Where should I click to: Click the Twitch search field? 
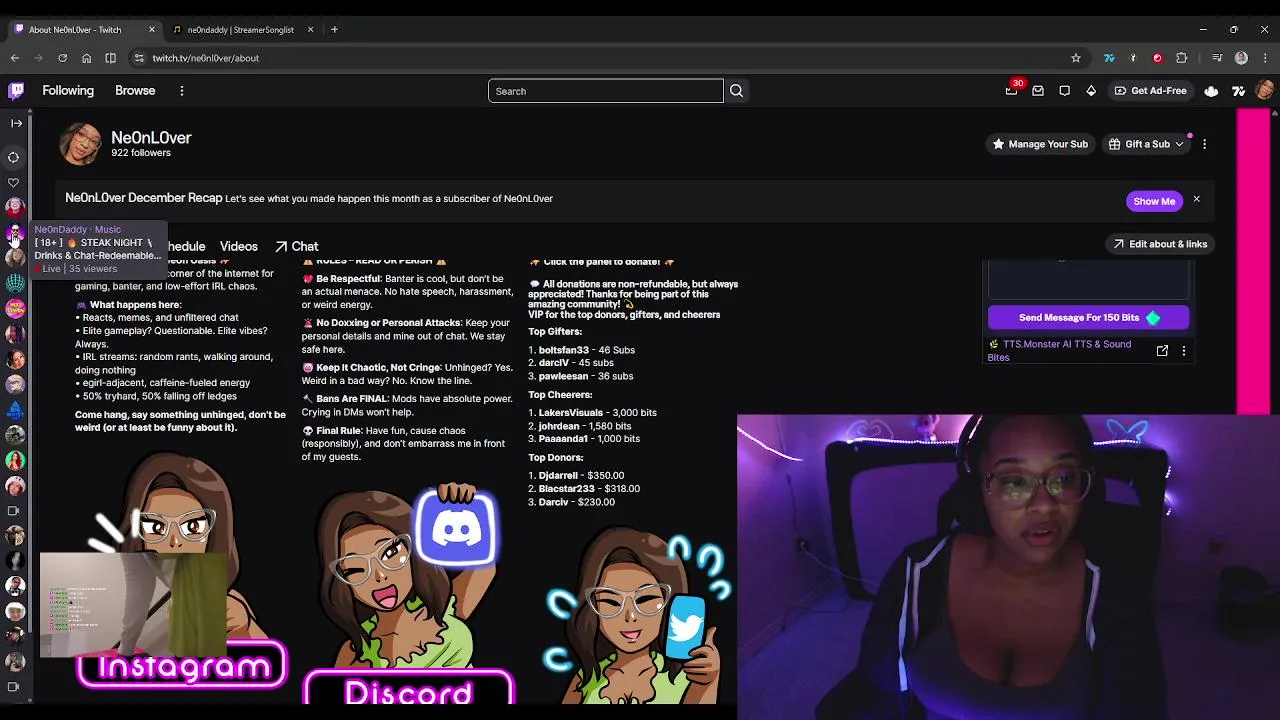pyautogui.click(x=605, y=91)
